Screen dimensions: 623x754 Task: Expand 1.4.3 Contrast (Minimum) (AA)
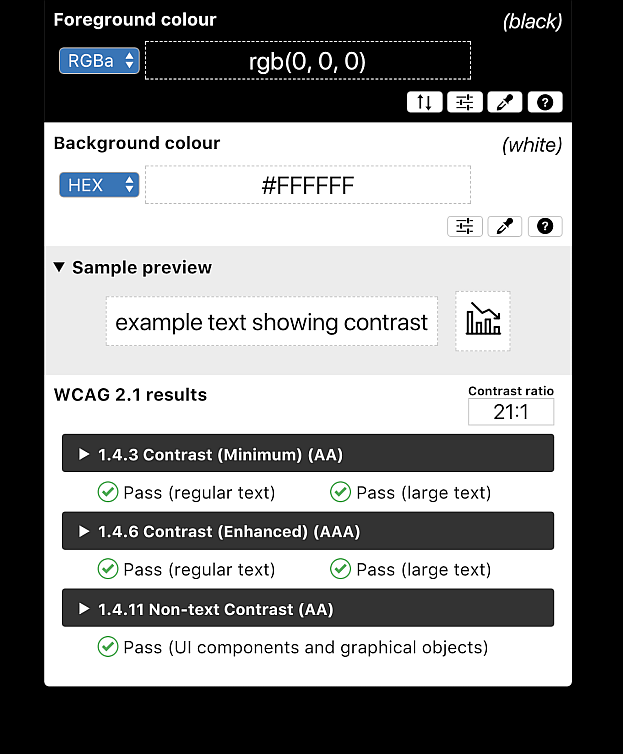coord(308,453)
